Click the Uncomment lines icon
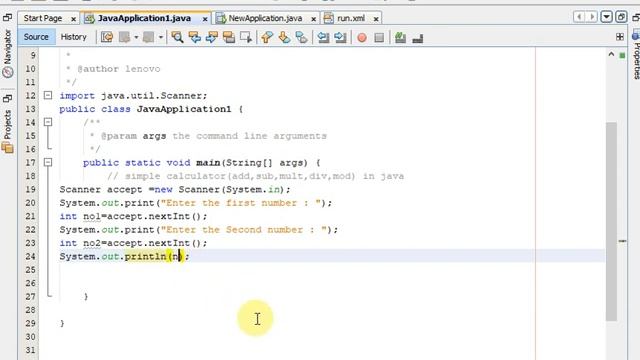 click(x=418, y=38)
